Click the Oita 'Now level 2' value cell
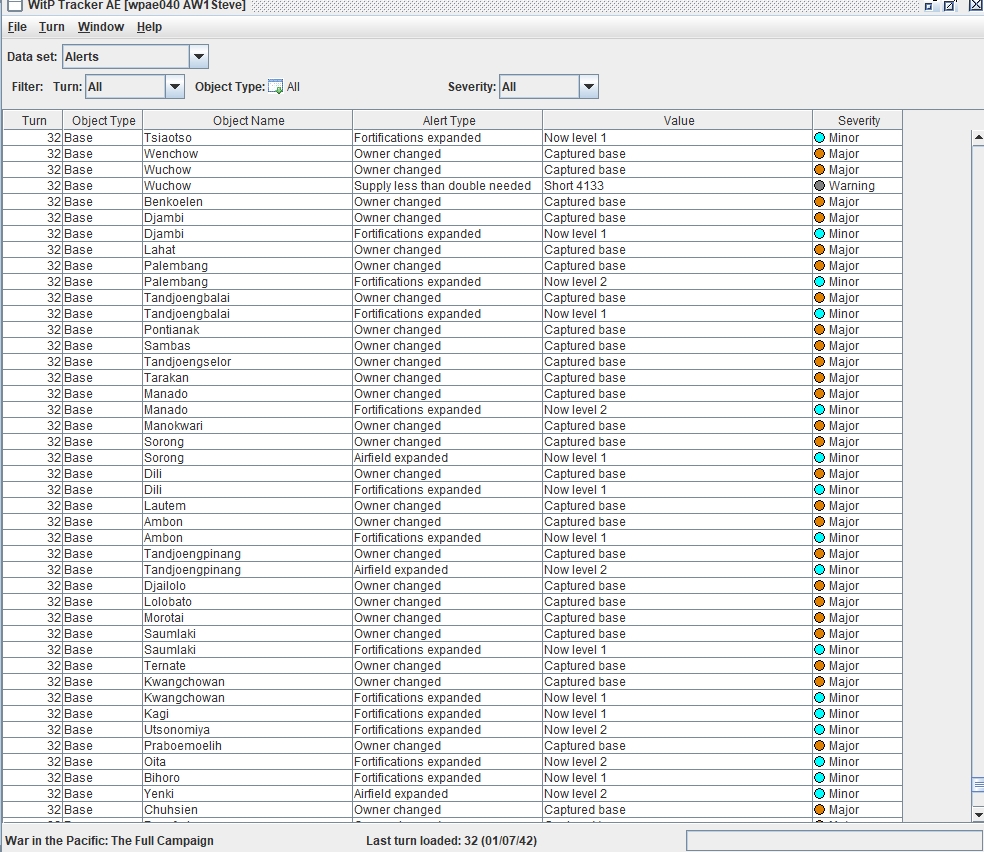 [678, 762]
